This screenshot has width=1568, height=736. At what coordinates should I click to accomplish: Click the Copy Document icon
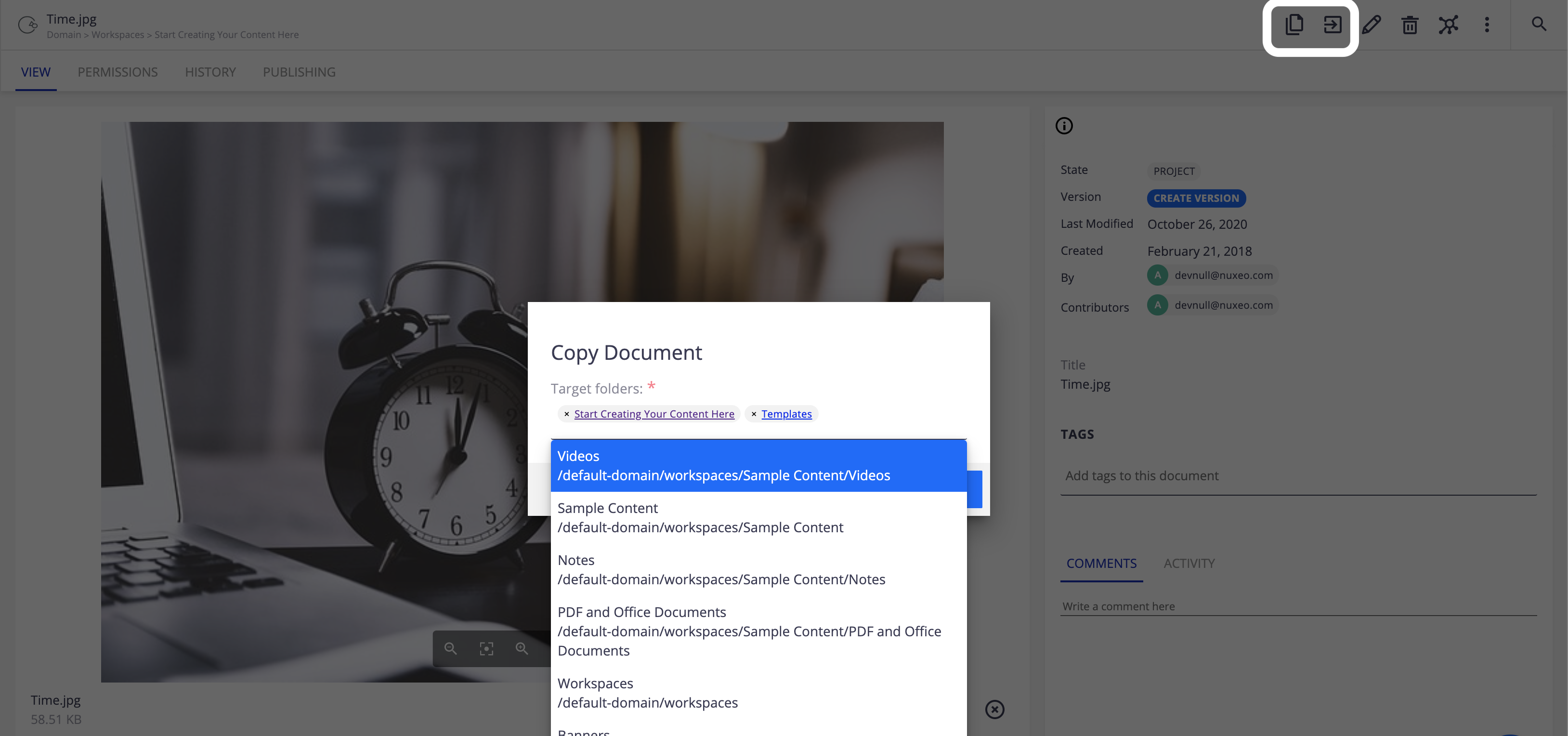1294,24
